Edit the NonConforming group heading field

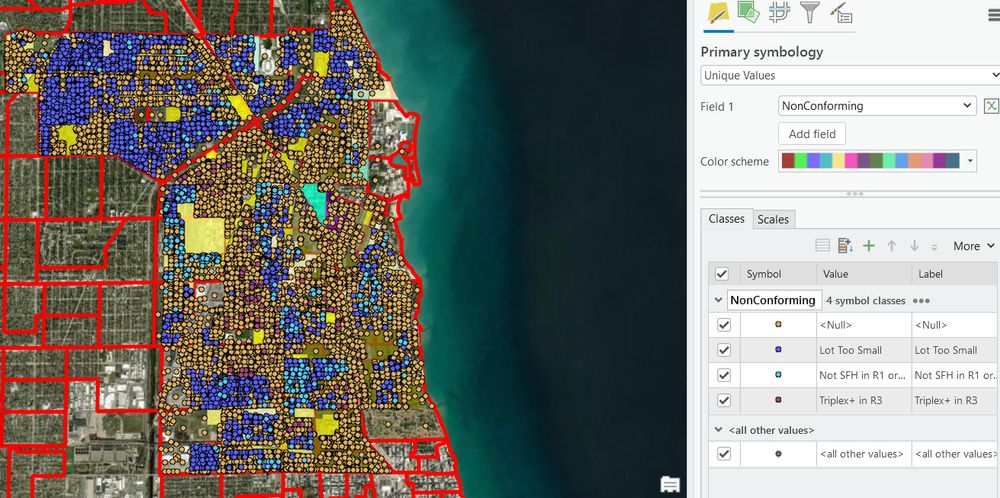click(x=774, y=300)
